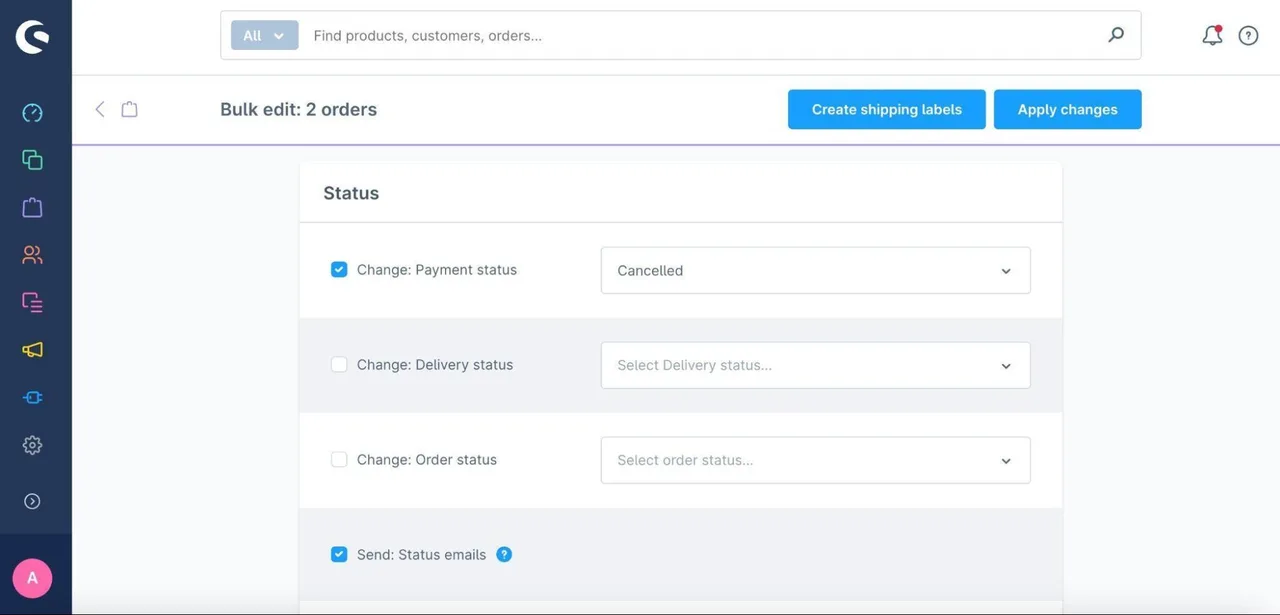Screen dimensions: 1280x615
Task: Open the Customers icon in sidebar
Action: 32,255
